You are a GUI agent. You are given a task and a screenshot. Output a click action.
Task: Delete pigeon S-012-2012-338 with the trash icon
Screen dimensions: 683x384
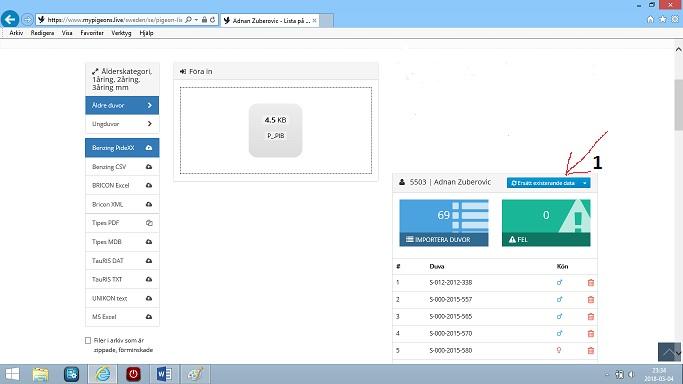[591, 283]
